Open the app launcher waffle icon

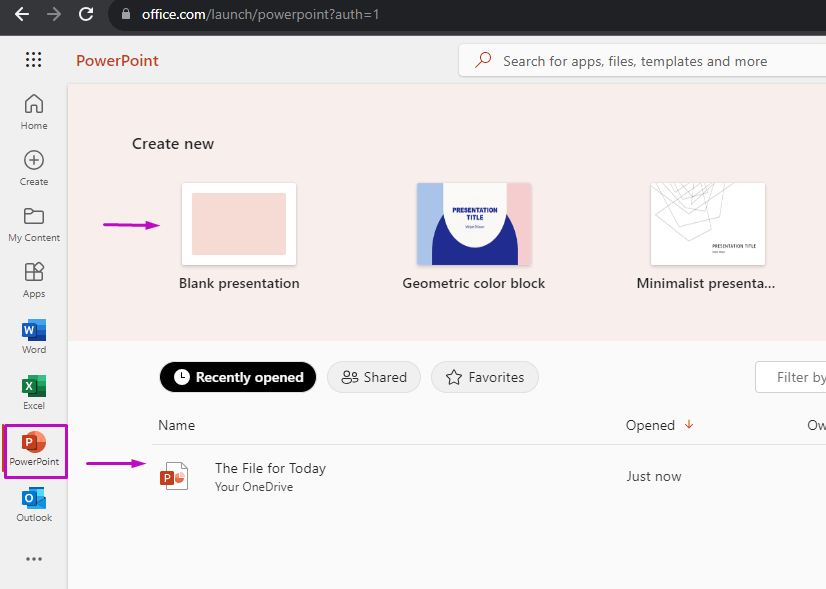click(33, 59)
